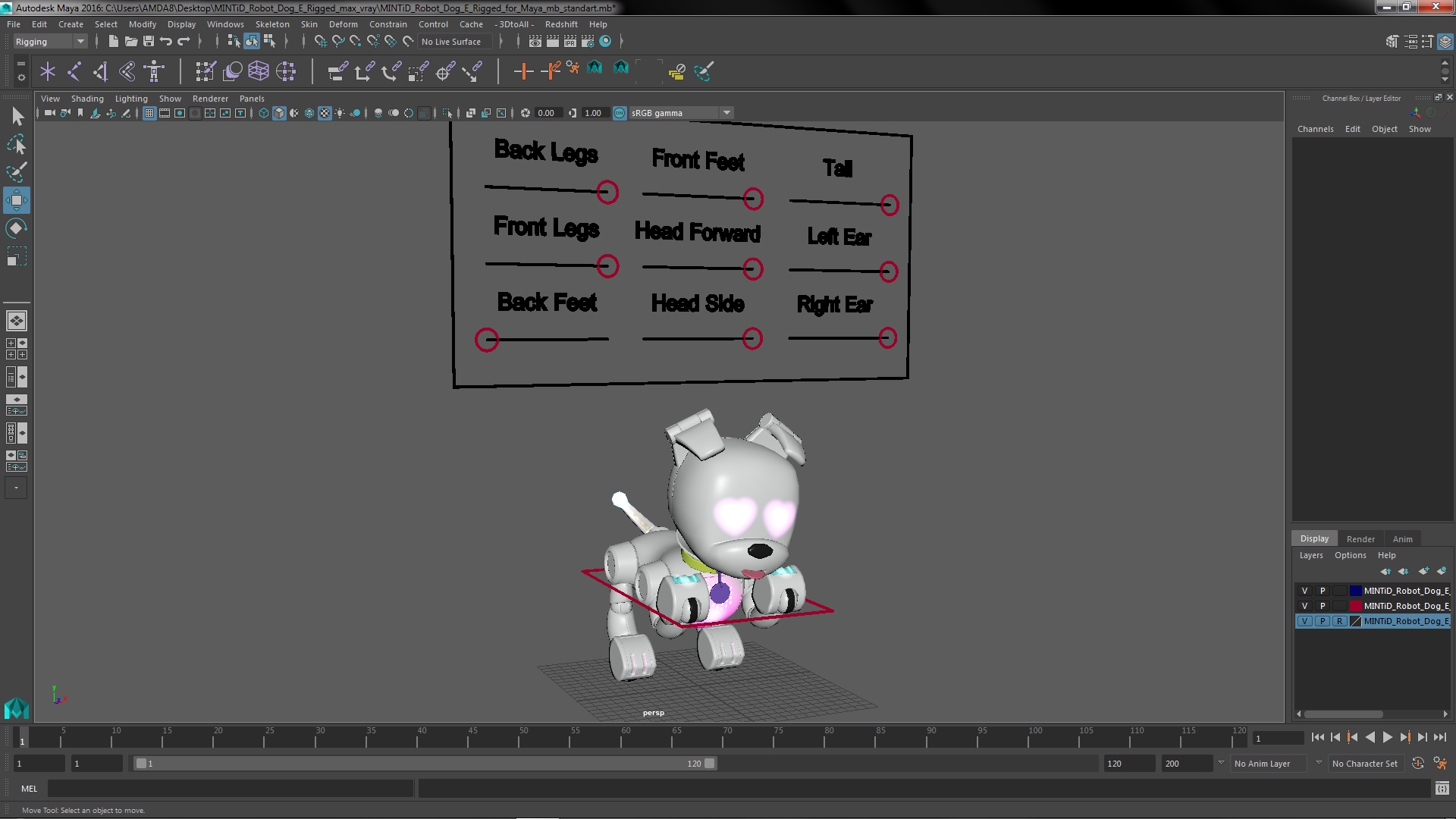Click the Head Side rig slider circle handle
1456x819 pixels.
pos(752,338)
